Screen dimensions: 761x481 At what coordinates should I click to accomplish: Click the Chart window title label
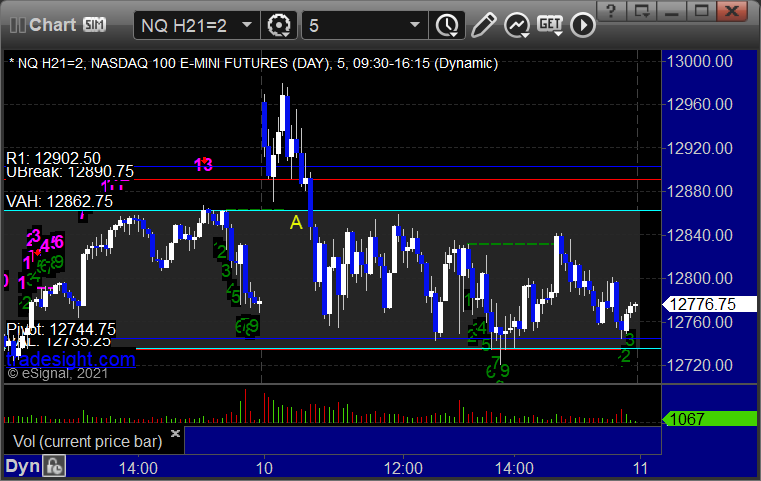pos(52,25)
